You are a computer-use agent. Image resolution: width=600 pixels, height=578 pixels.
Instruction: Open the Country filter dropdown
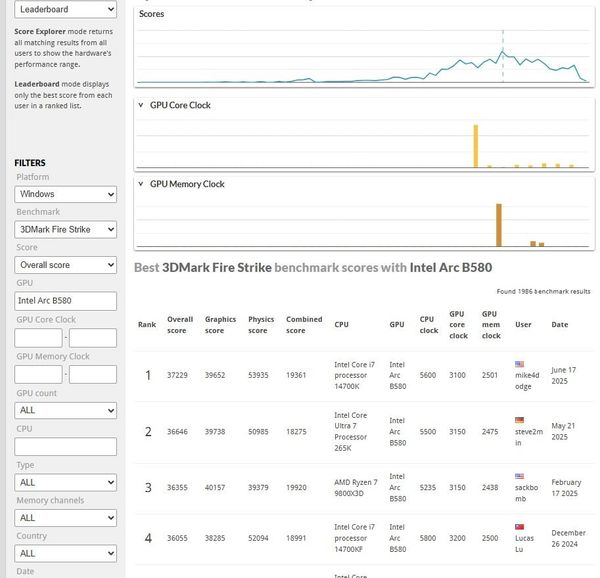coord(65,553)
